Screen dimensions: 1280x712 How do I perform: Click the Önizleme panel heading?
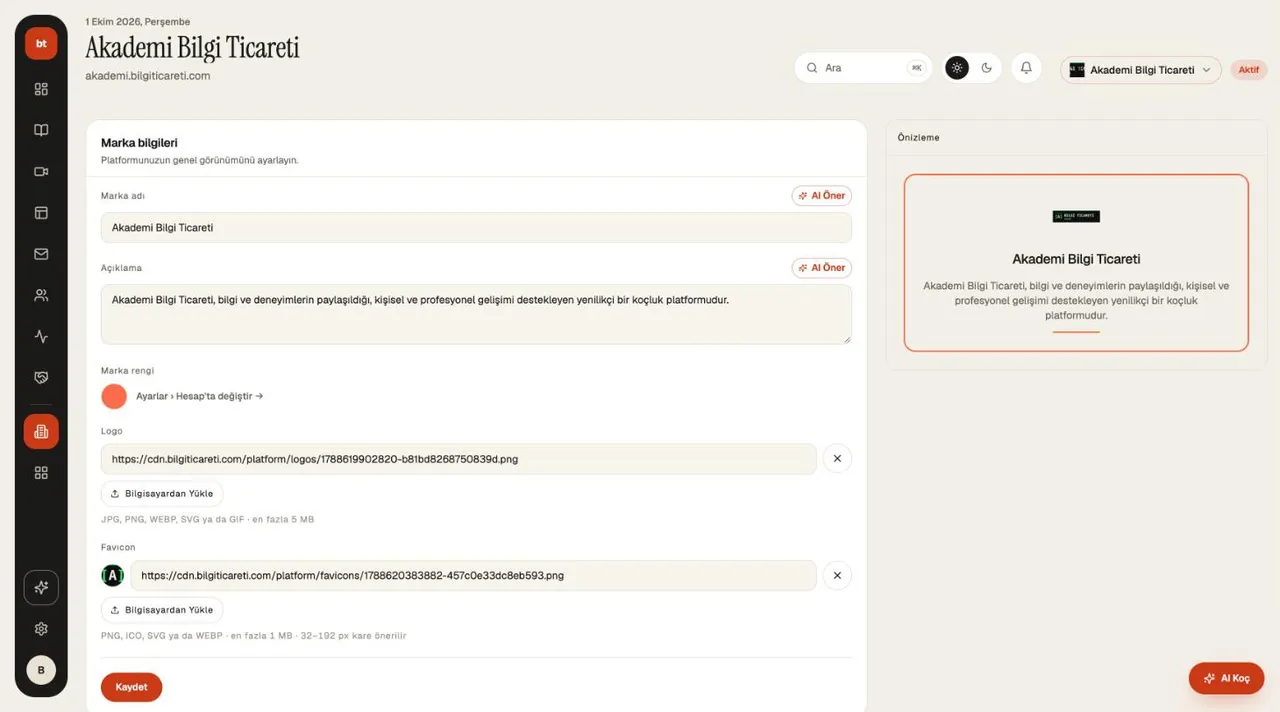pyautogui.click(x=919, y=137)
